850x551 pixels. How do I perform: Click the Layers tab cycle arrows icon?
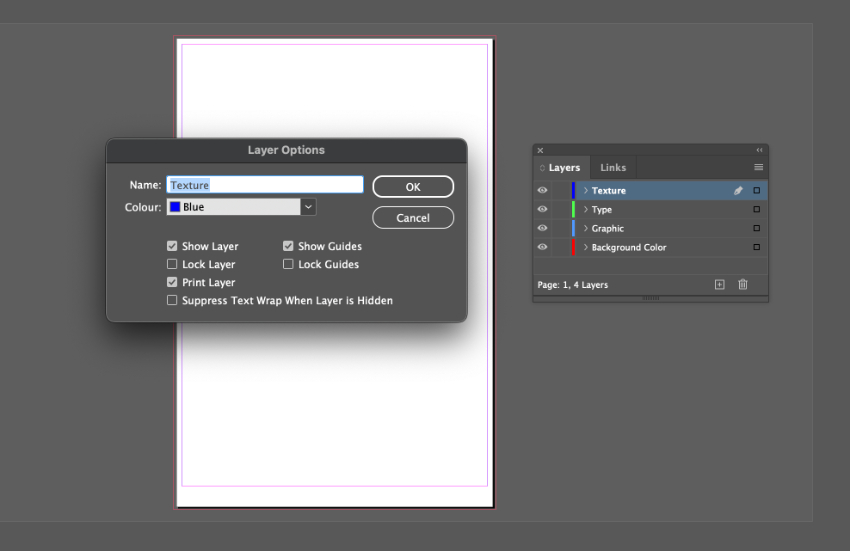coord(542,168)
